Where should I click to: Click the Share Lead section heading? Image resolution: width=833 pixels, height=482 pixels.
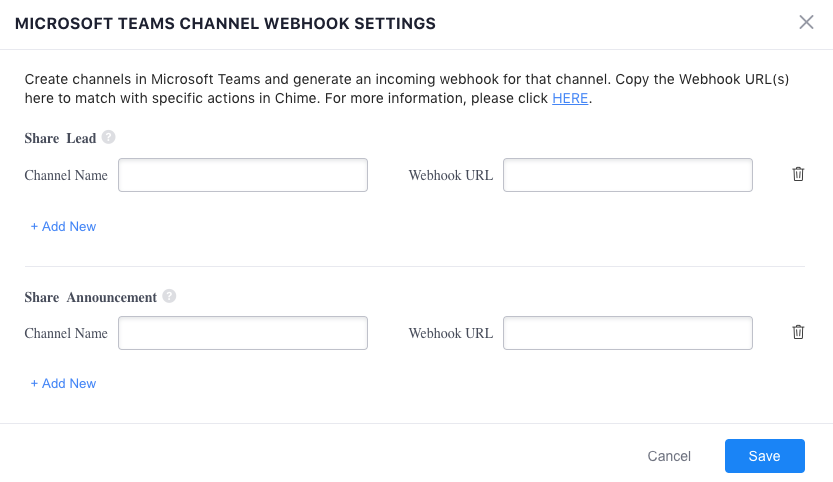coord(59,138)
